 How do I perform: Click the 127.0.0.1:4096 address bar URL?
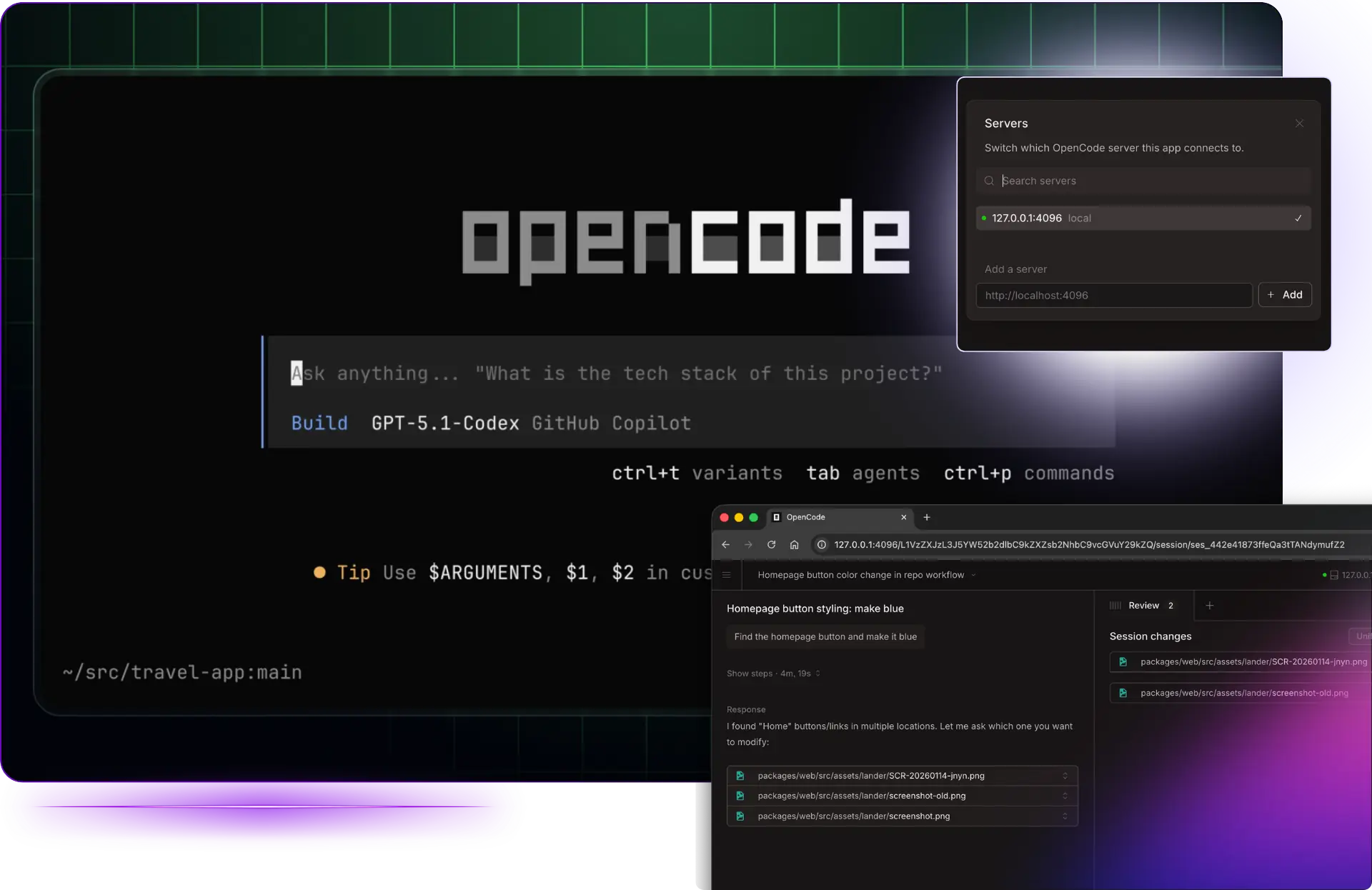[1089, 544]
